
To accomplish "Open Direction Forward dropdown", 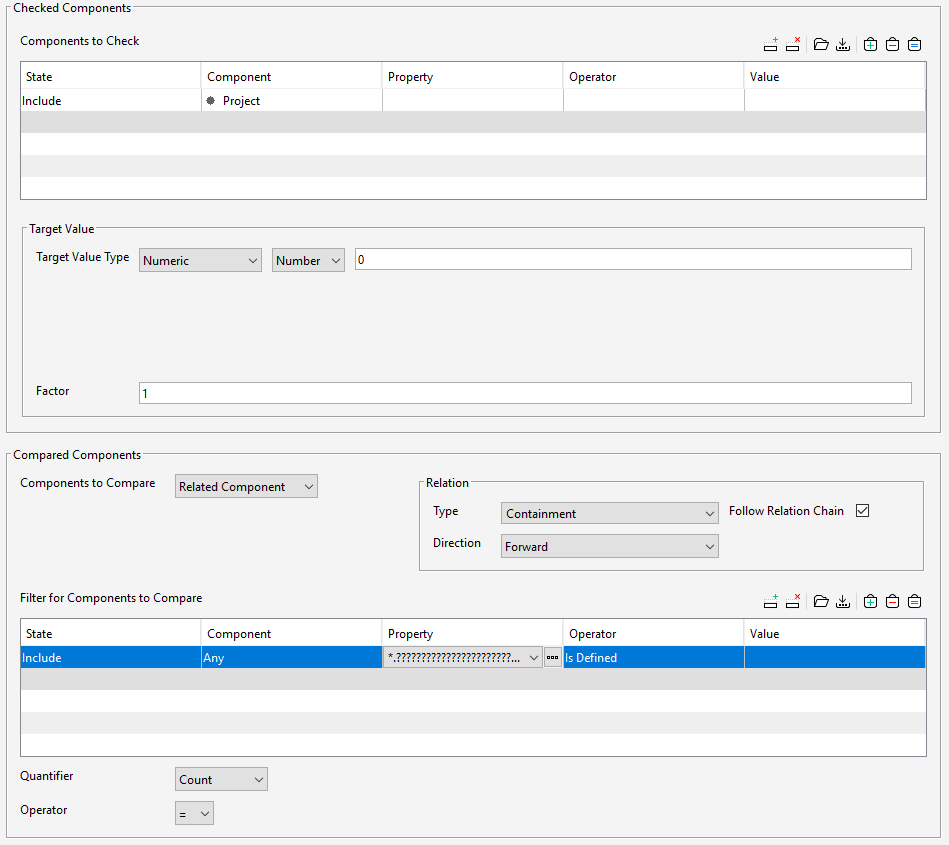I will point(609,546).
